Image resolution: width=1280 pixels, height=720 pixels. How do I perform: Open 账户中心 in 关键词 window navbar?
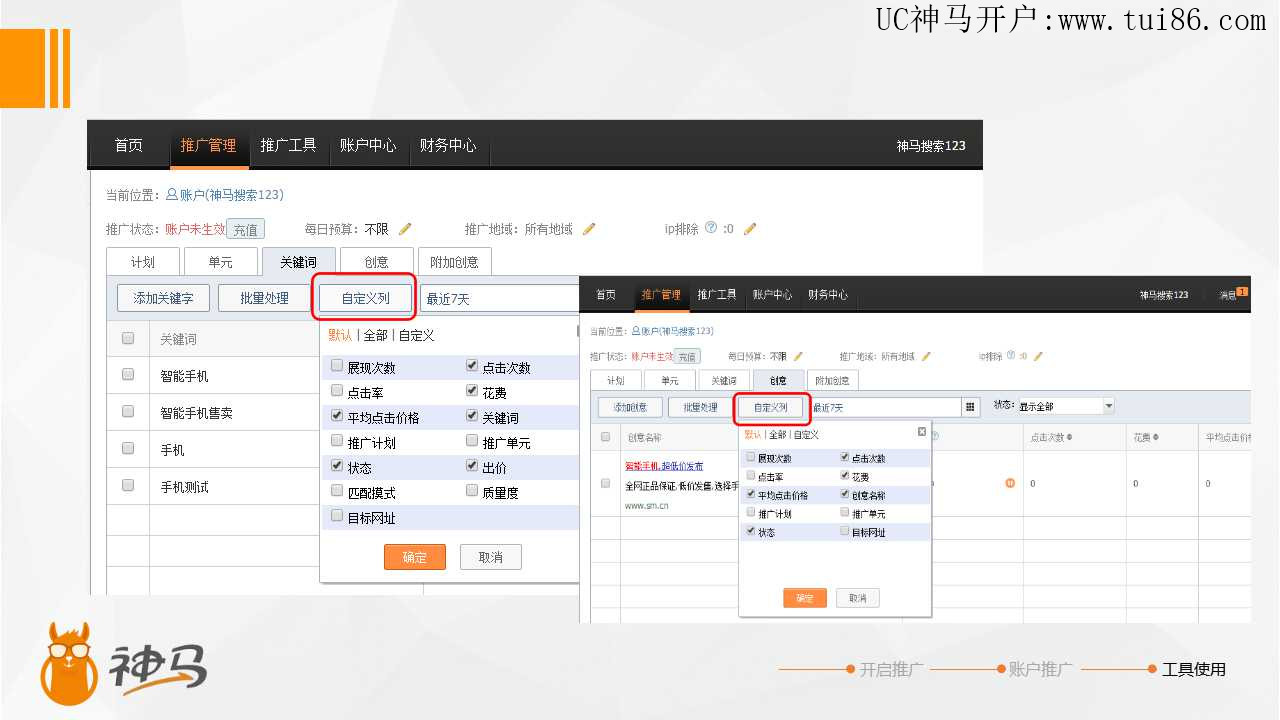(367, 145)
